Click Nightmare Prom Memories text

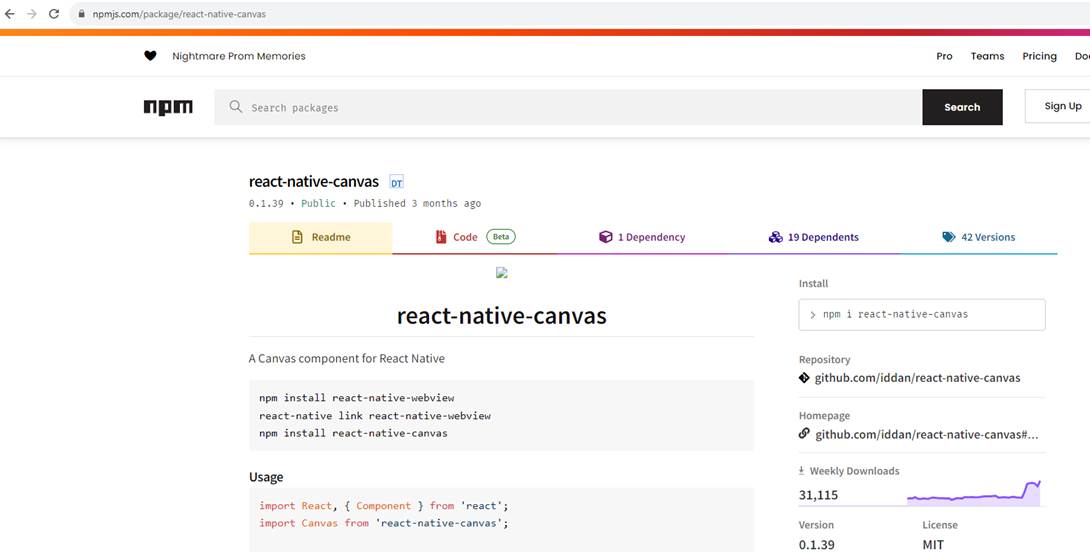coord(238,56)
